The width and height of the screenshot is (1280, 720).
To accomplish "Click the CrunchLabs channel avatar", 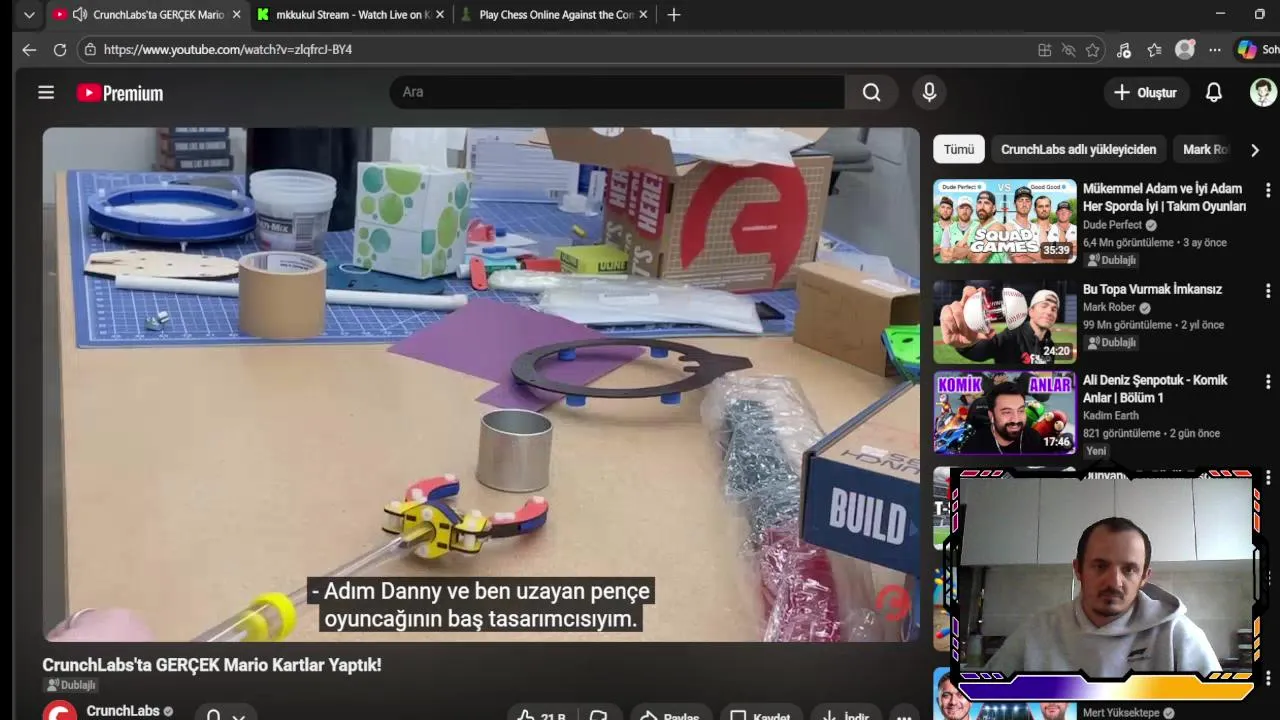I will pyautogui.click(x=60, y=711).
